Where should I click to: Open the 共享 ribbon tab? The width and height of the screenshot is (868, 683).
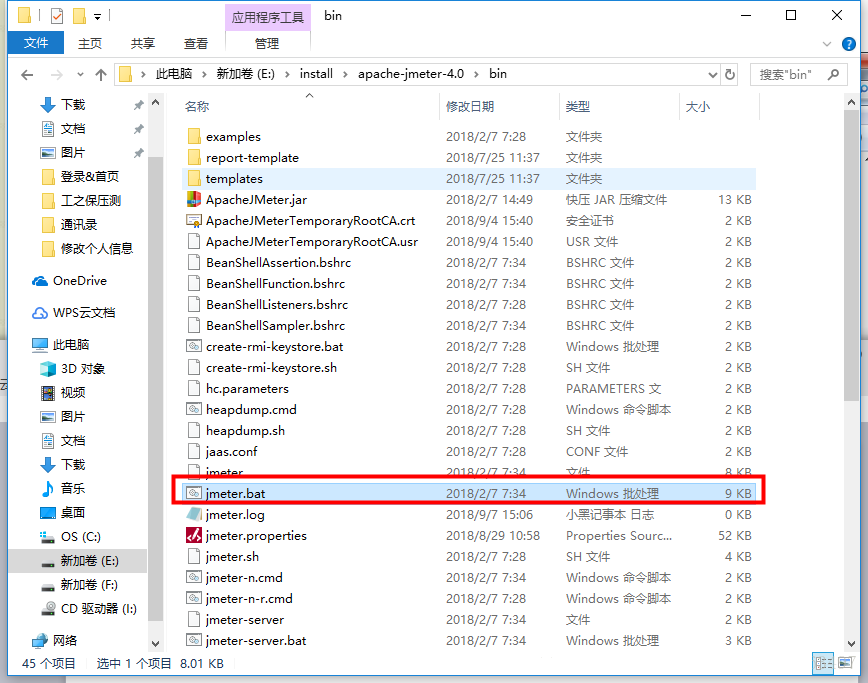click(143, 43)
